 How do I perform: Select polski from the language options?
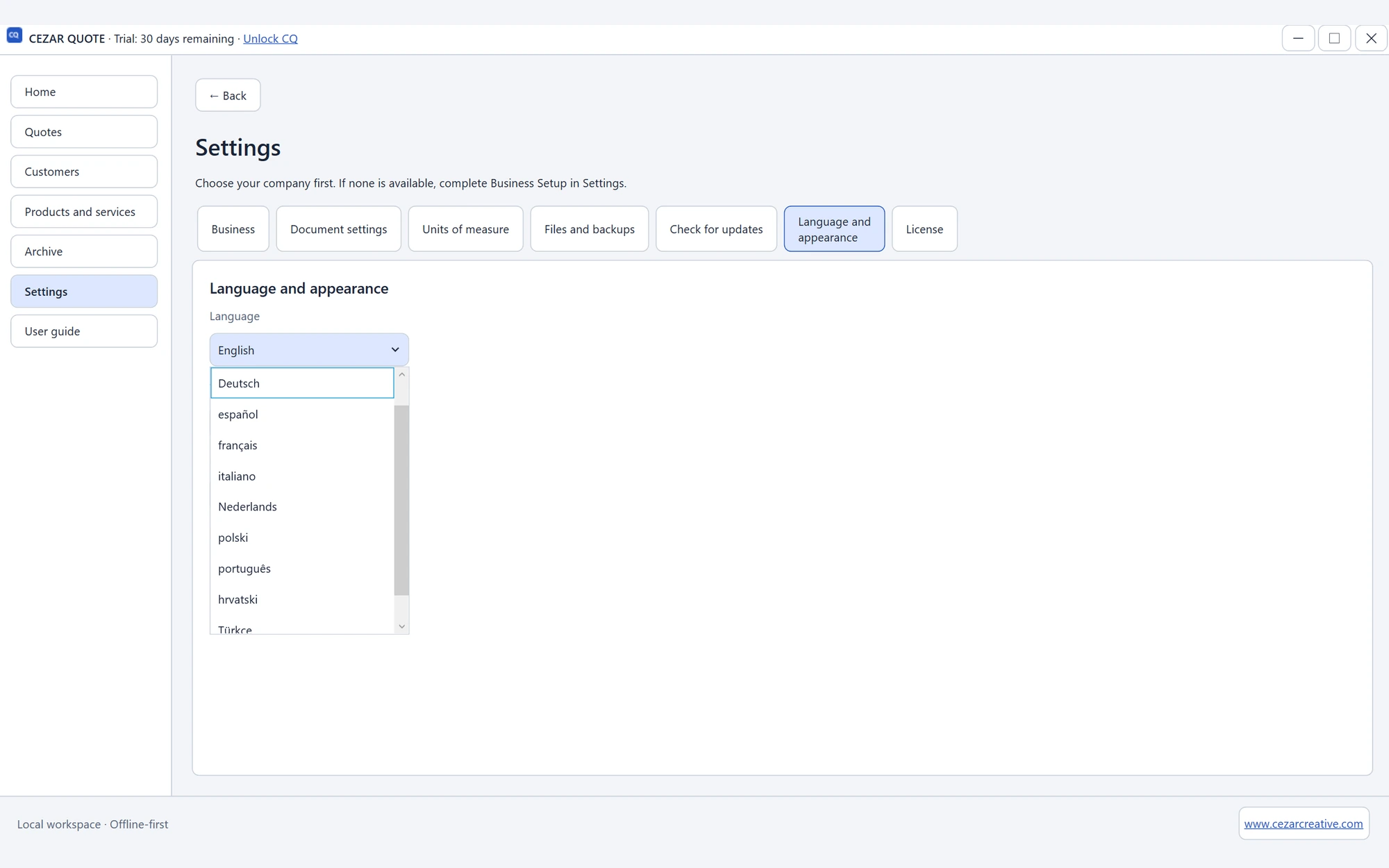pos(302,537)
